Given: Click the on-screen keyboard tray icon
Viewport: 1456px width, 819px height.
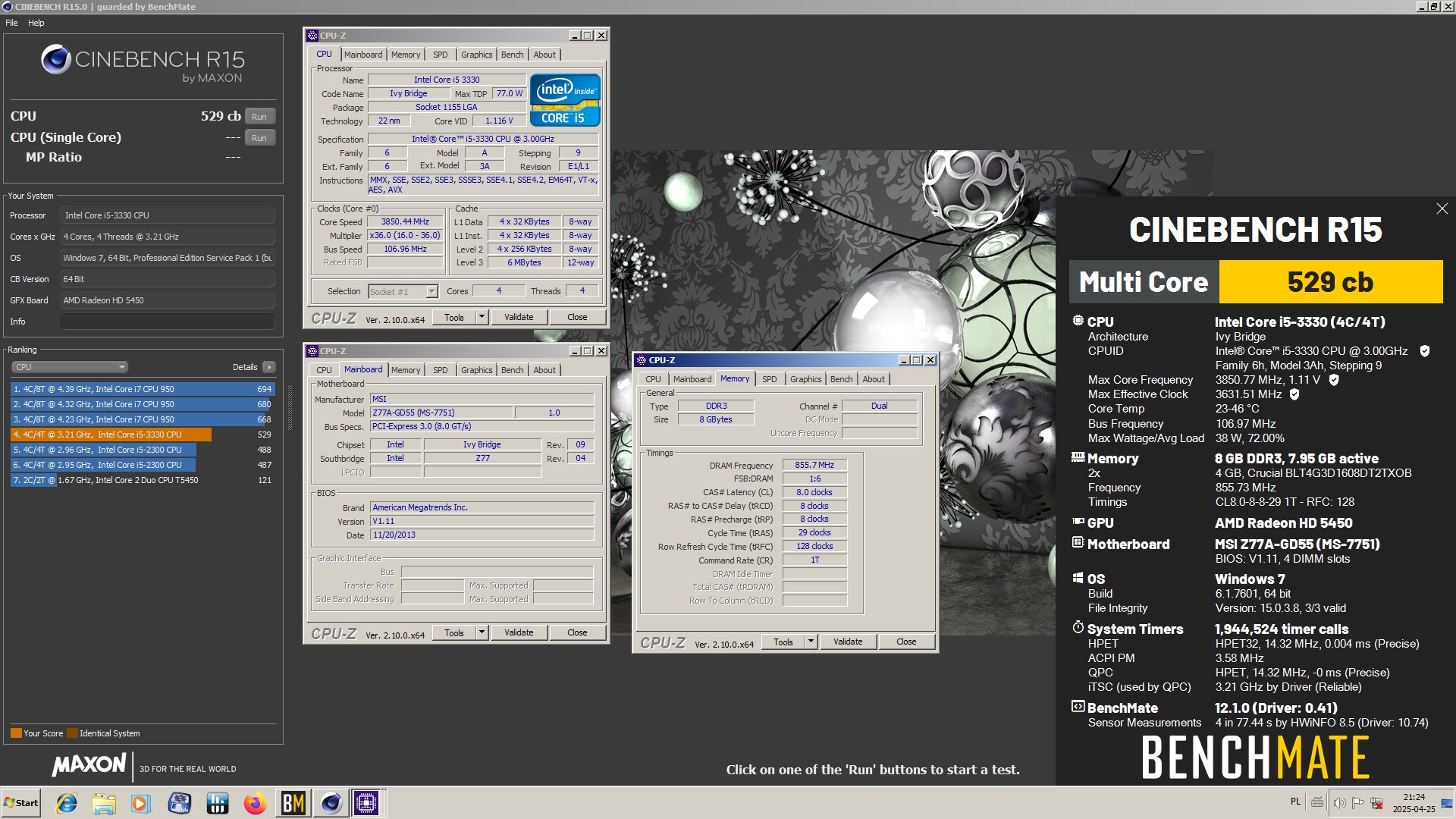Looking at the screenshot, I should (1318, 802).
